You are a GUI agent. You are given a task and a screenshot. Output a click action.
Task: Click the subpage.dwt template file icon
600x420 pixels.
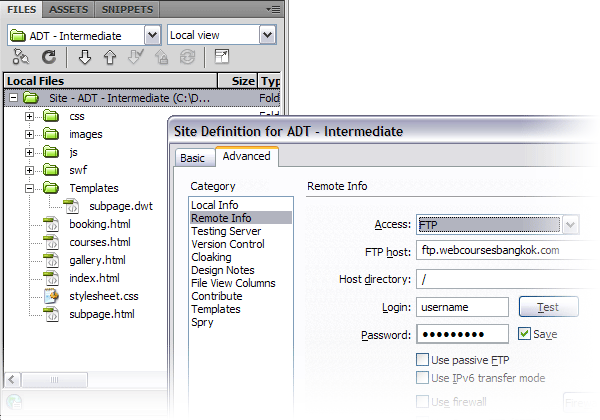[x=71, y=206]
